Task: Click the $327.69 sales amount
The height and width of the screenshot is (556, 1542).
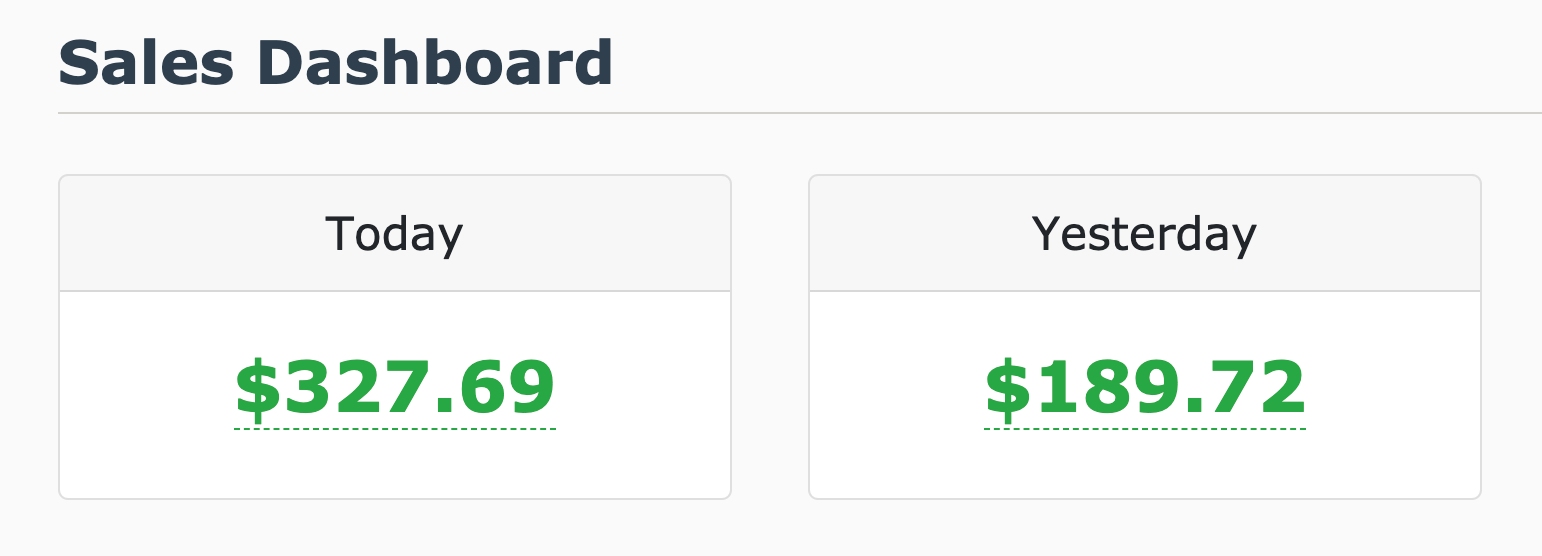Action: tap(395, 388)
